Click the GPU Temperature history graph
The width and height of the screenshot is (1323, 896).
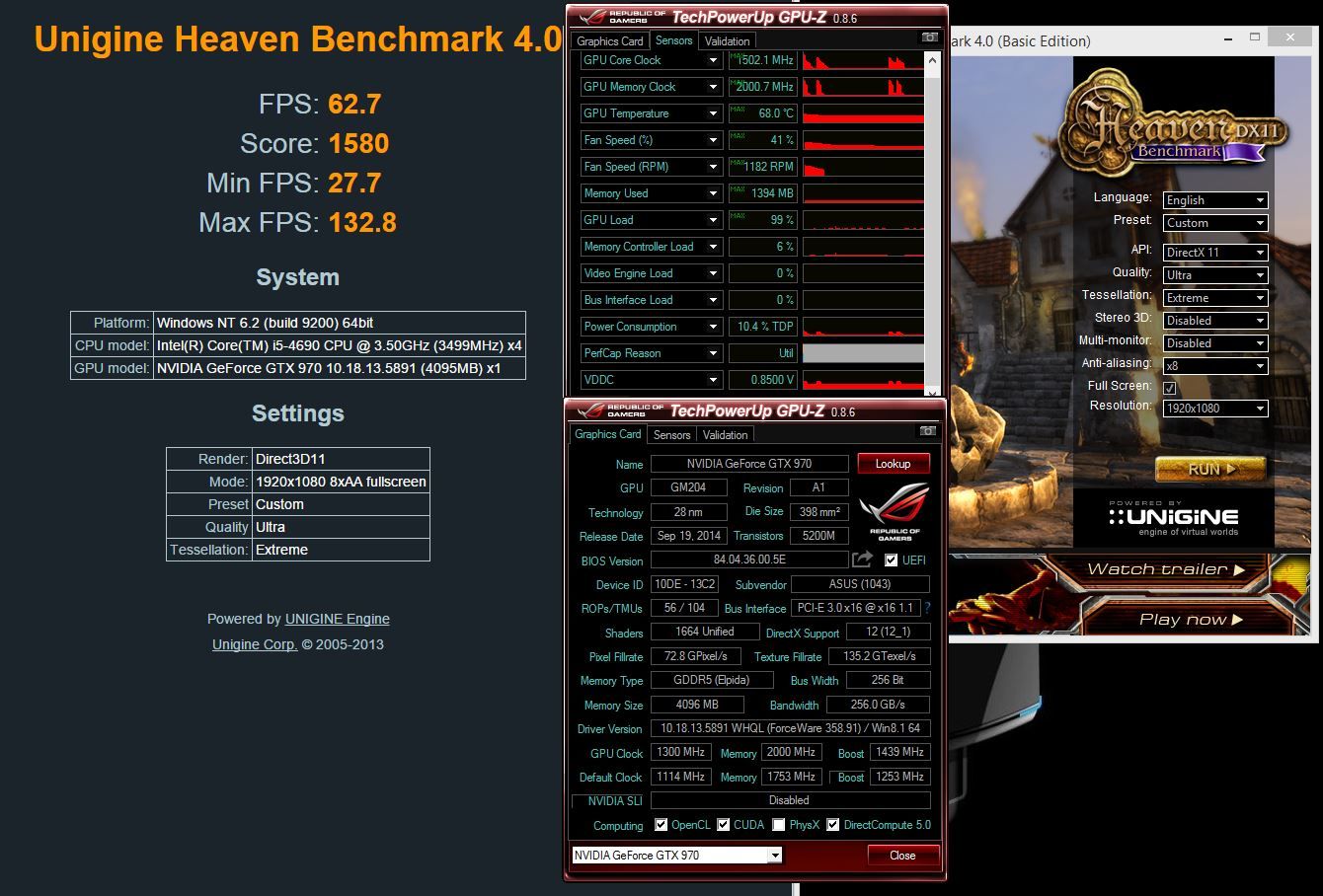863,113
